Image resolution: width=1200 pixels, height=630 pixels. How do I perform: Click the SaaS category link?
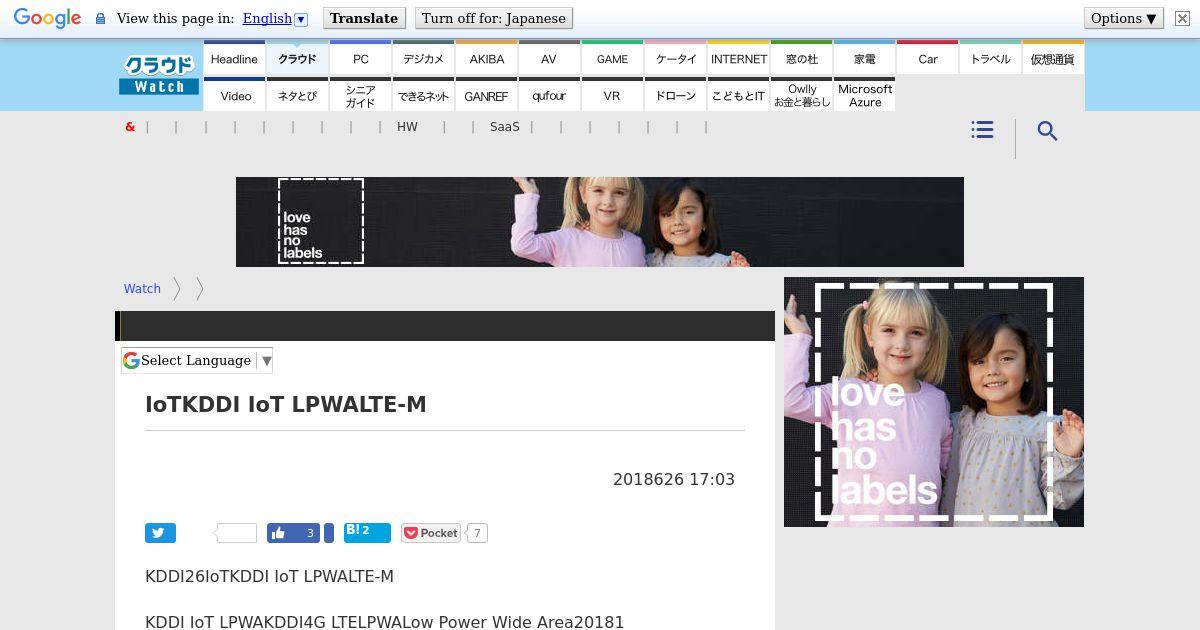(x=505, y=127)
